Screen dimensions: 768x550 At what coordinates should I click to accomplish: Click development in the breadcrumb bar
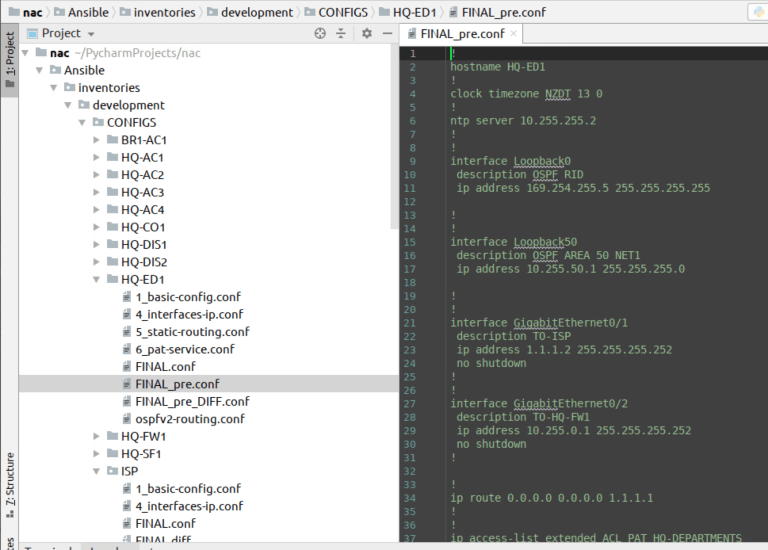coord(250,12)
